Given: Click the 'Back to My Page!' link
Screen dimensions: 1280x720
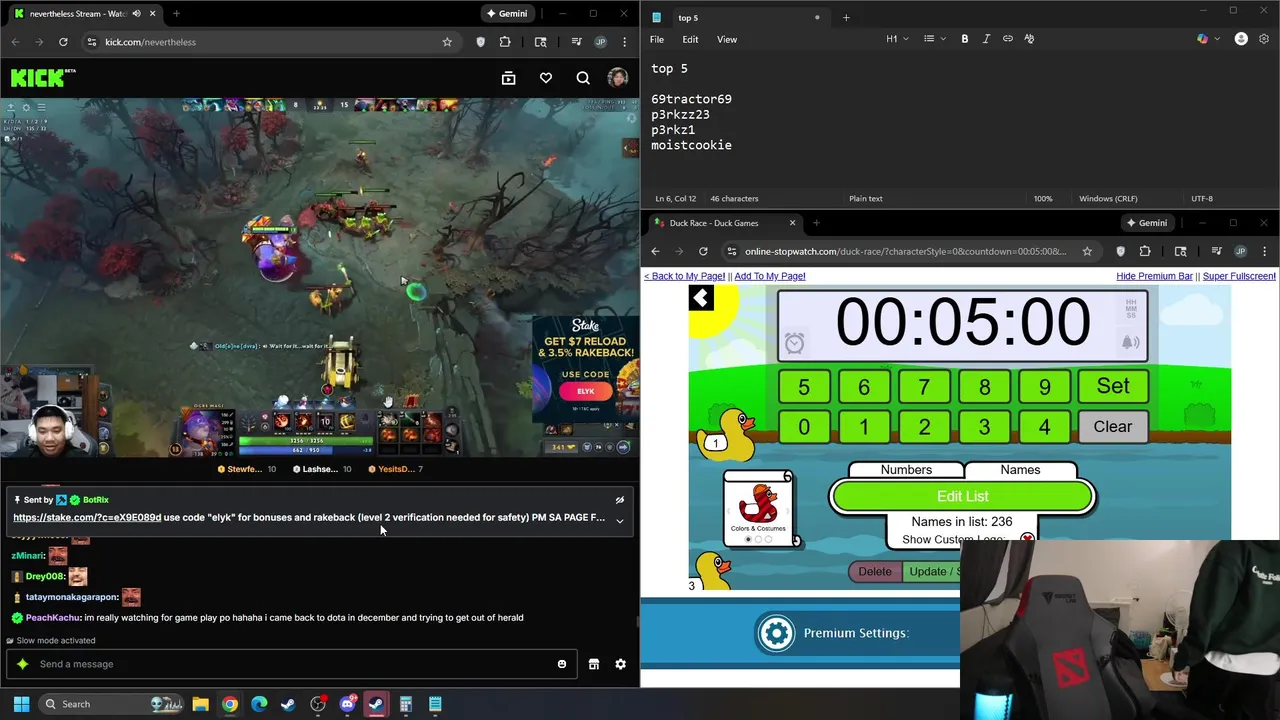Looking at the screenshot, I should click(x=684, y=276).
